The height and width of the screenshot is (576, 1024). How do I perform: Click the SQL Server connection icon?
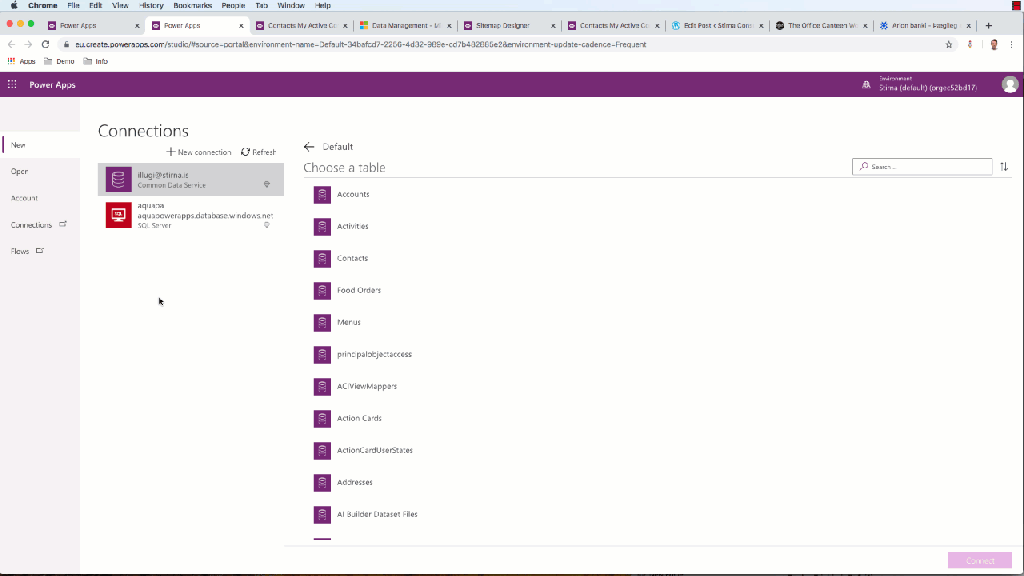point(118,214)
